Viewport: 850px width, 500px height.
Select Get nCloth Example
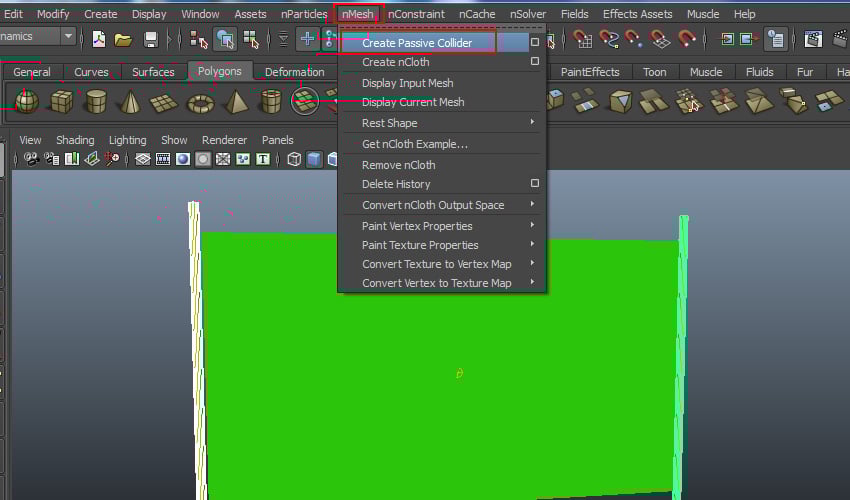415,144
